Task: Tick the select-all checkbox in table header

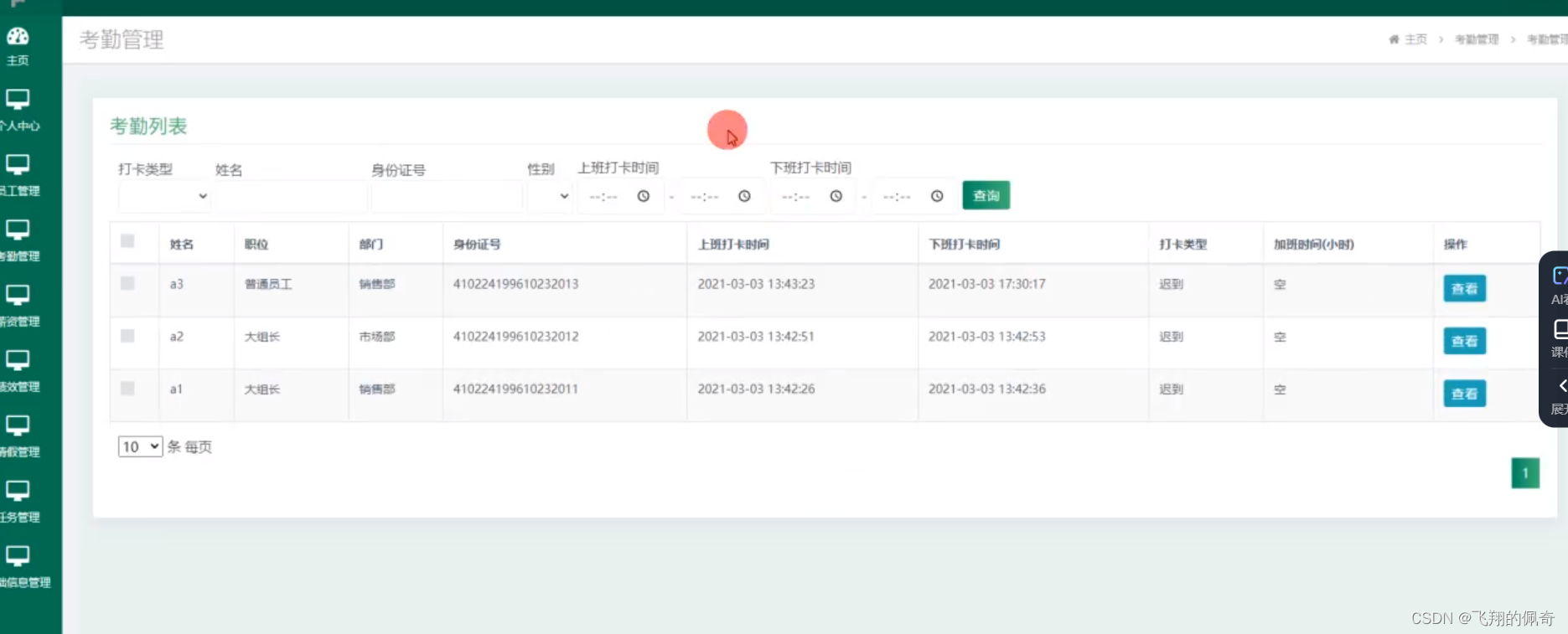Action: click(x=127, y=241)
